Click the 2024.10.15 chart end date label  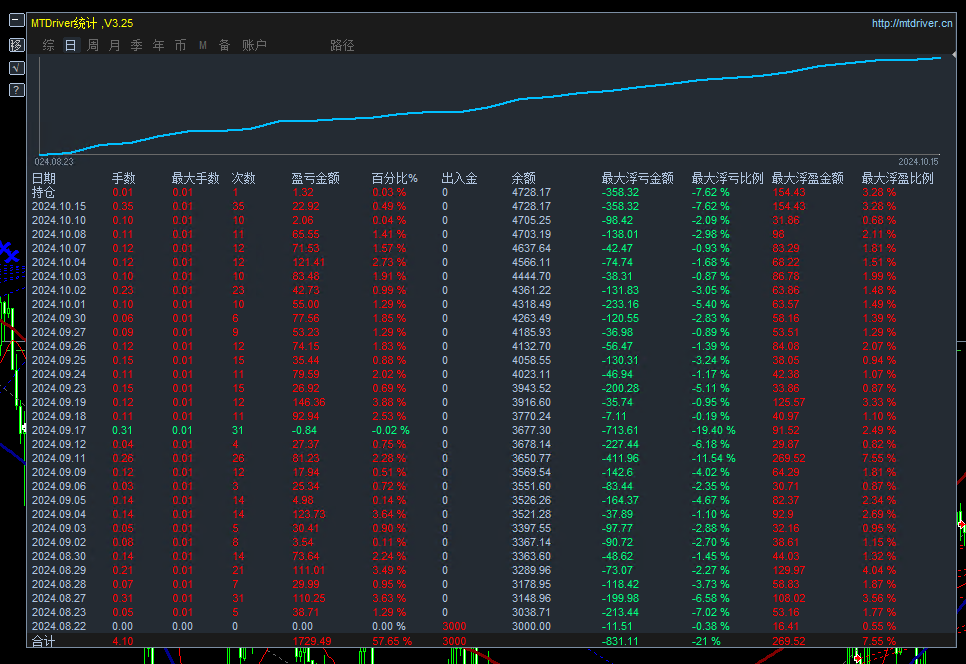pyautogui.click(x=918, y=161)
